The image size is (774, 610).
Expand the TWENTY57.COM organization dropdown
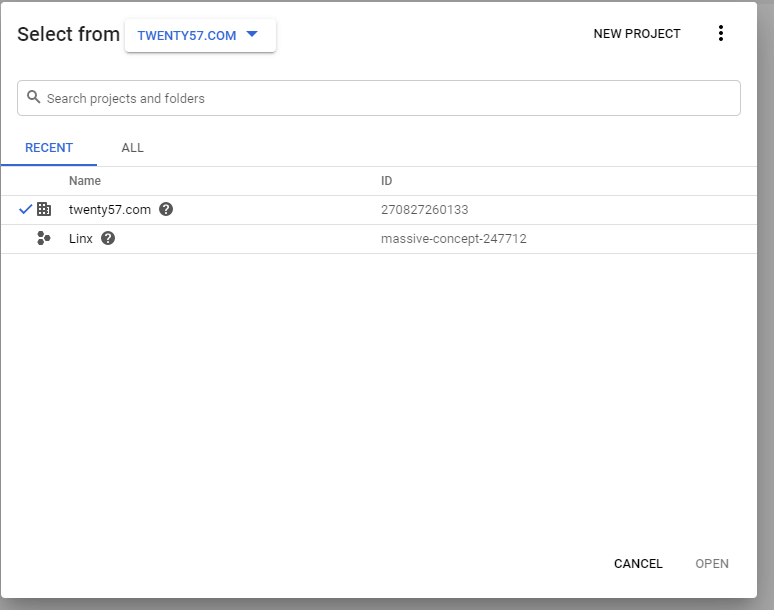(x=200, y=36)
